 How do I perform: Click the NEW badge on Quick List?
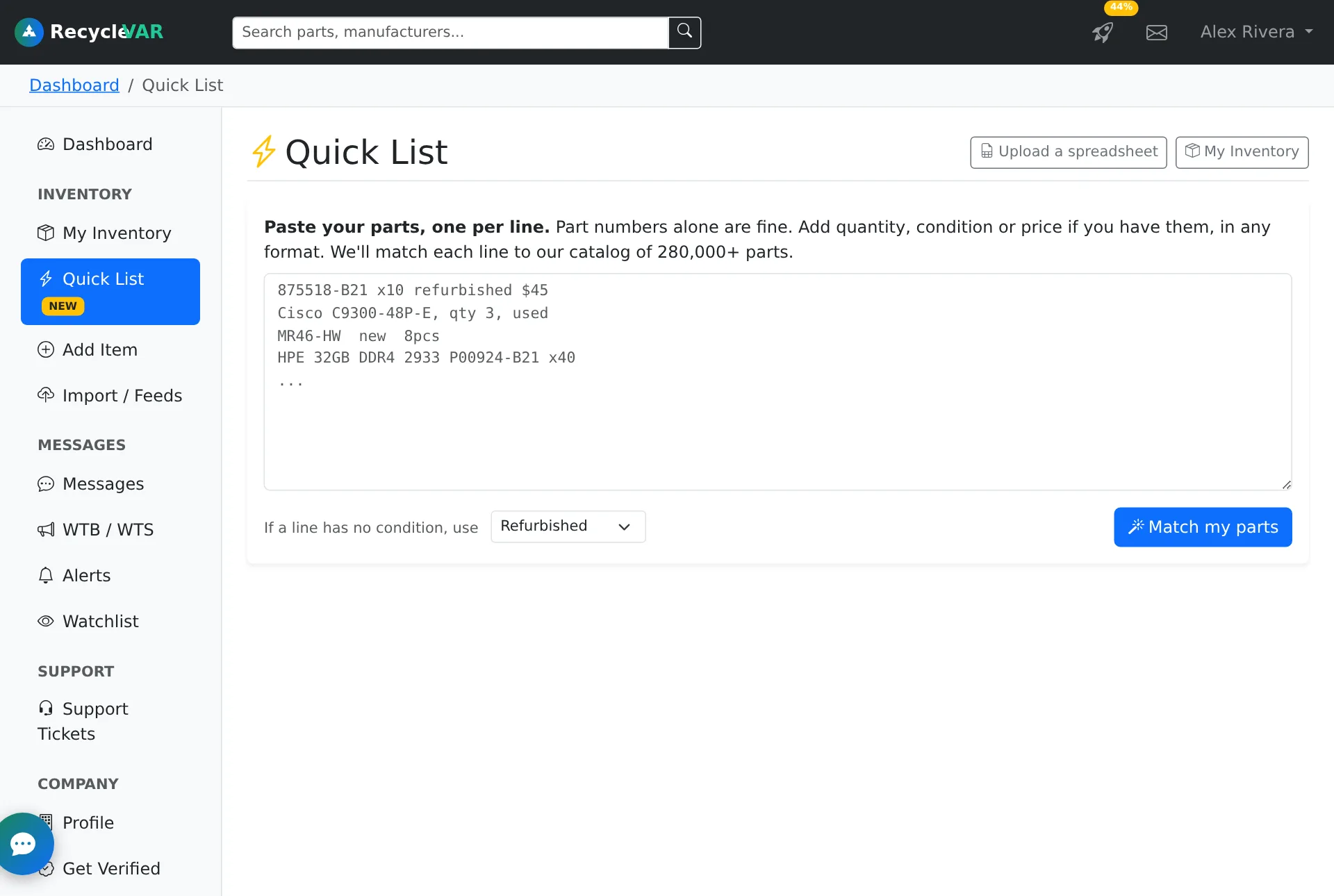pyautogui.click(x=63, y=306)
